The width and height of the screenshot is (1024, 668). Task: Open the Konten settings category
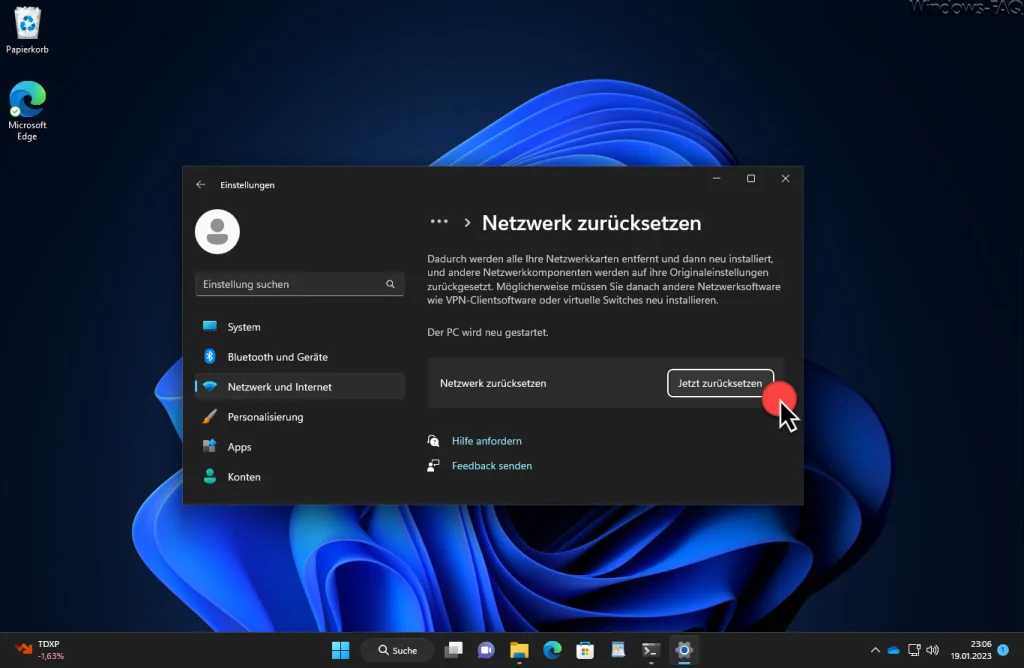[x=300, y=477]
